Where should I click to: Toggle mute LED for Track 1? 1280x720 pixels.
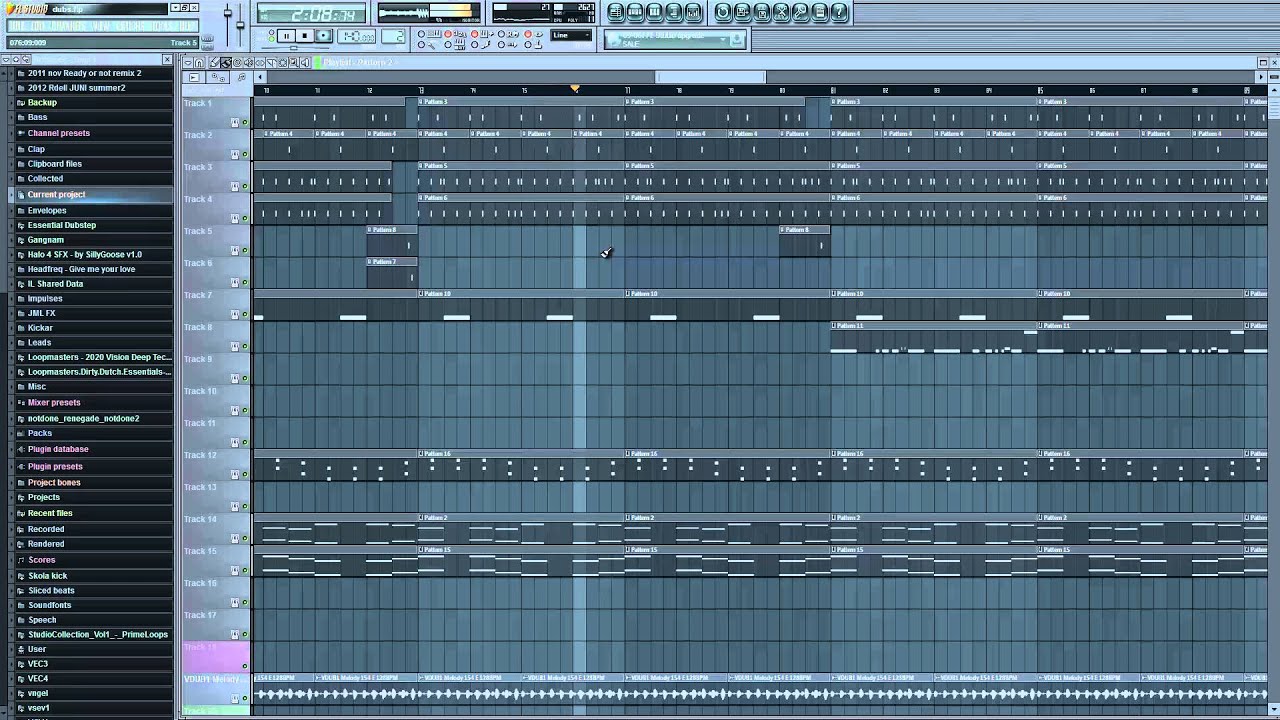245,122
